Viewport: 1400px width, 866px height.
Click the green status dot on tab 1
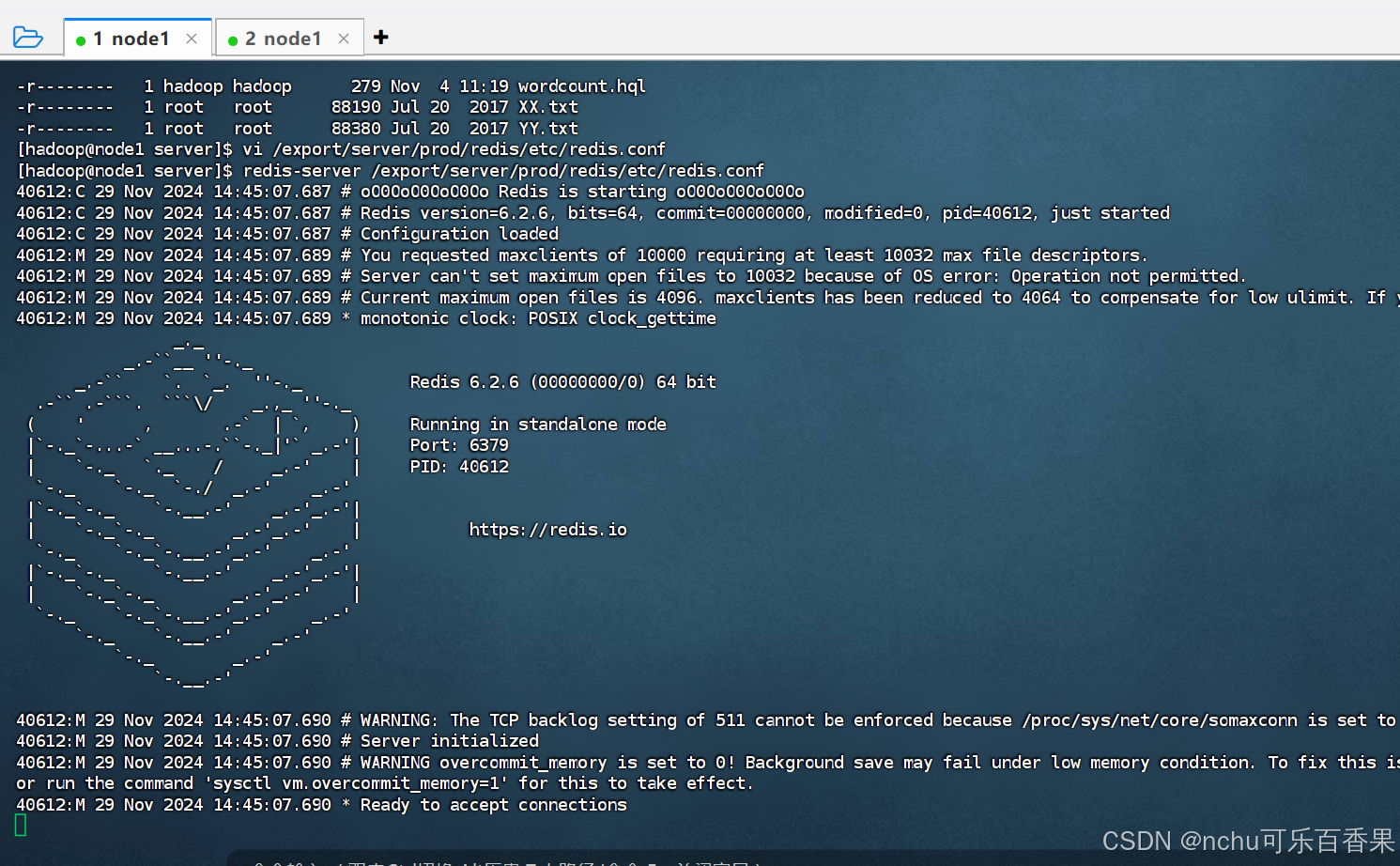coord(81,40)
